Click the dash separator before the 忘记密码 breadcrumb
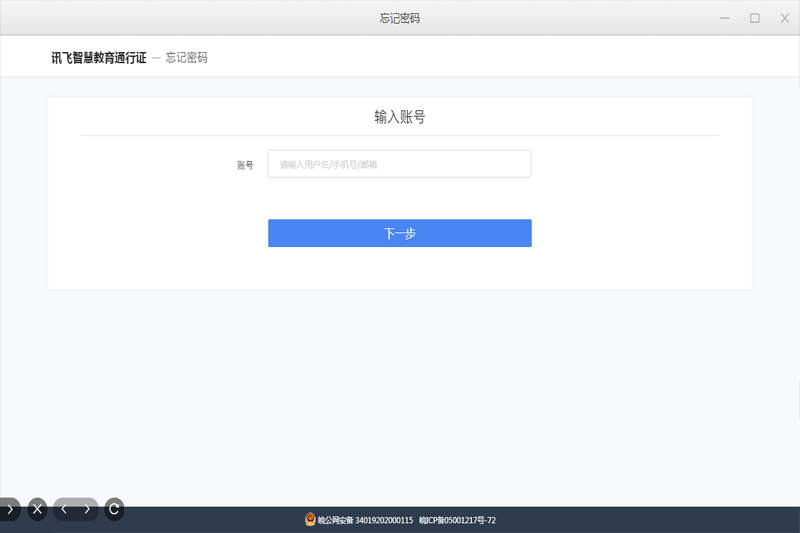Screen dimensions: 800x533 pyautogui.click(x=156, y=58)
